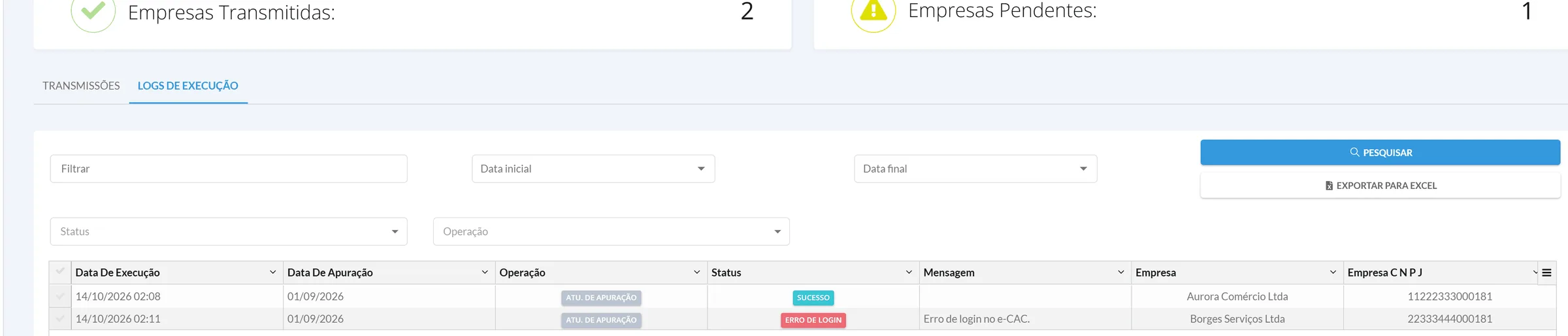The image size is (1568, 336).
Task: Click the Empresas Pendentes count 1
Action: (x=1527, y=11)
